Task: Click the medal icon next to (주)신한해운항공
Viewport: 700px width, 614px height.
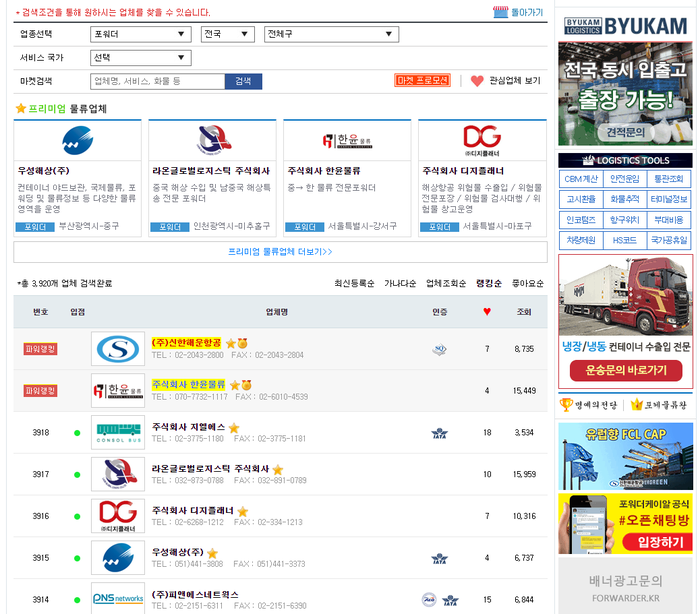Action: click(x=242, y=343)
